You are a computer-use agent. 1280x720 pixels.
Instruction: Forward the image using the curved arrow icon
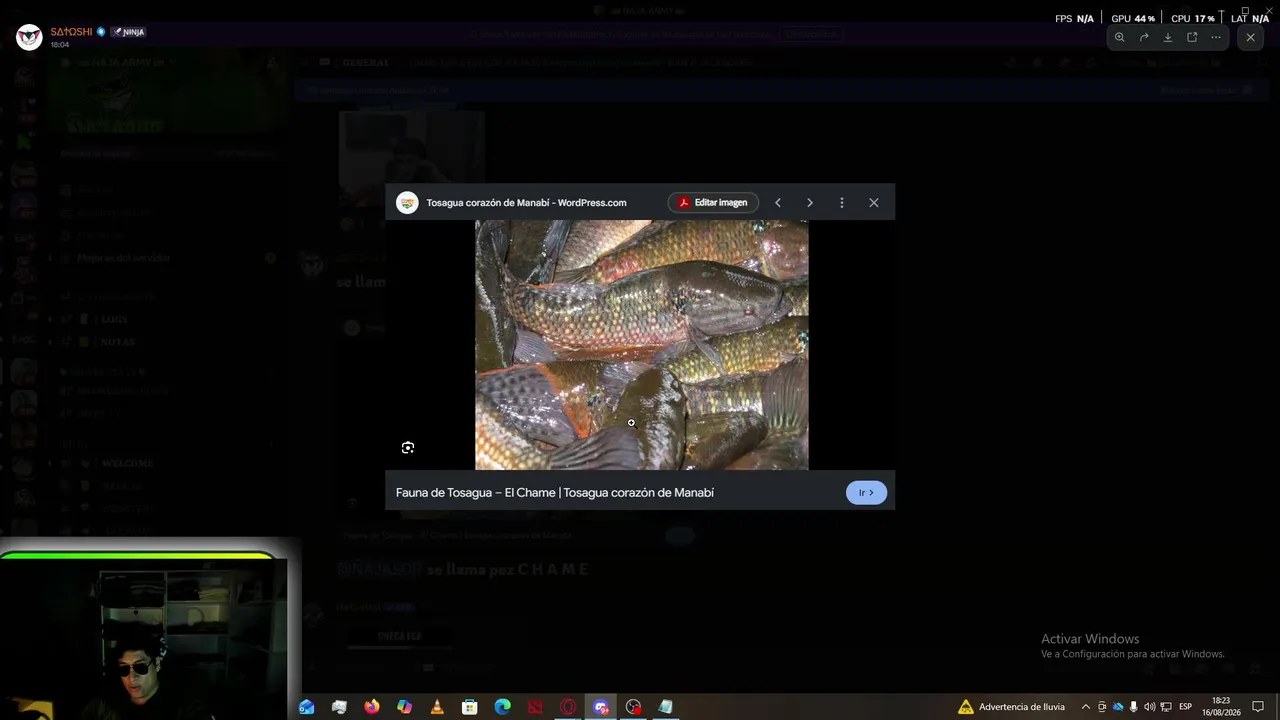1144,37
